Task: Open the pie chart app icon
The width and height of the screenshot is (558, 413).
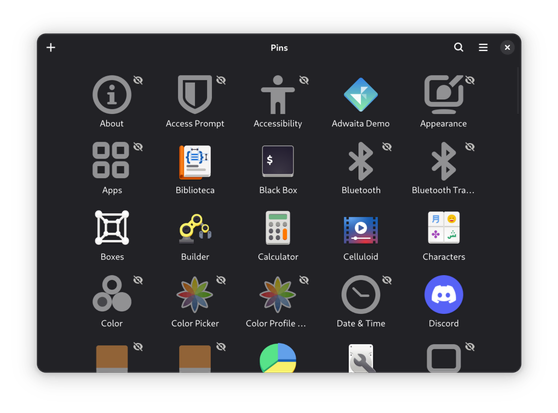Action: point(278,358)
